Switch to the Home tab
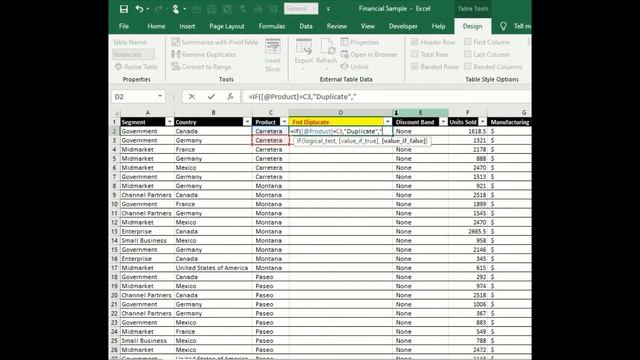The width and height of the screenshot is (640, 360). click(x=156, y=26)
